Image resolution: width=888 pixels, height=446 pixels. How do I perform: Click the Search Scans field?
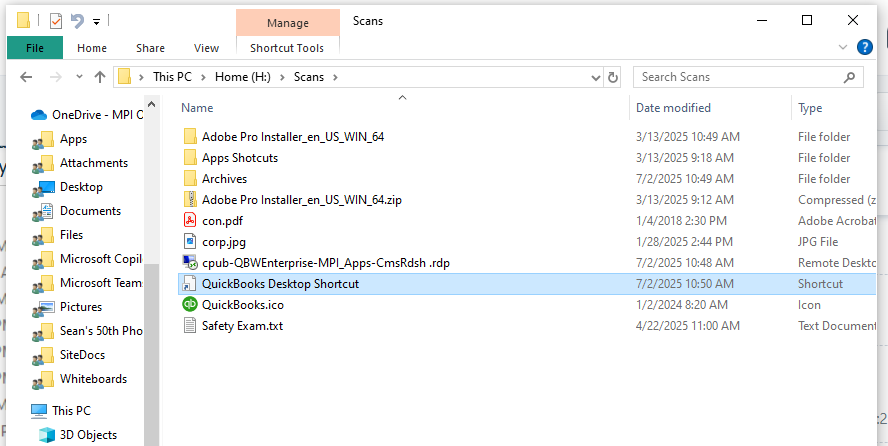(x=748, y=78)
